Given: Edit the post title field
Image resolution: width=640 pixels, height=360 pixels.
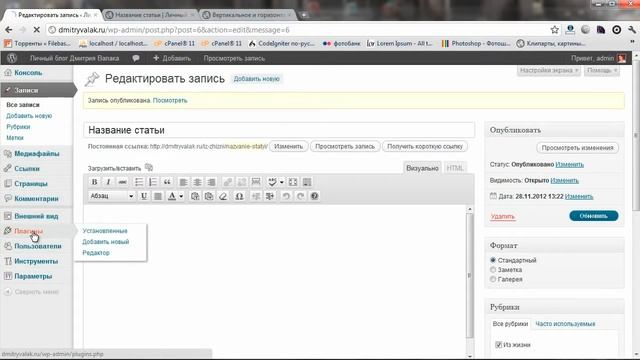Looking at the screenshot, I should coord(279,130).
